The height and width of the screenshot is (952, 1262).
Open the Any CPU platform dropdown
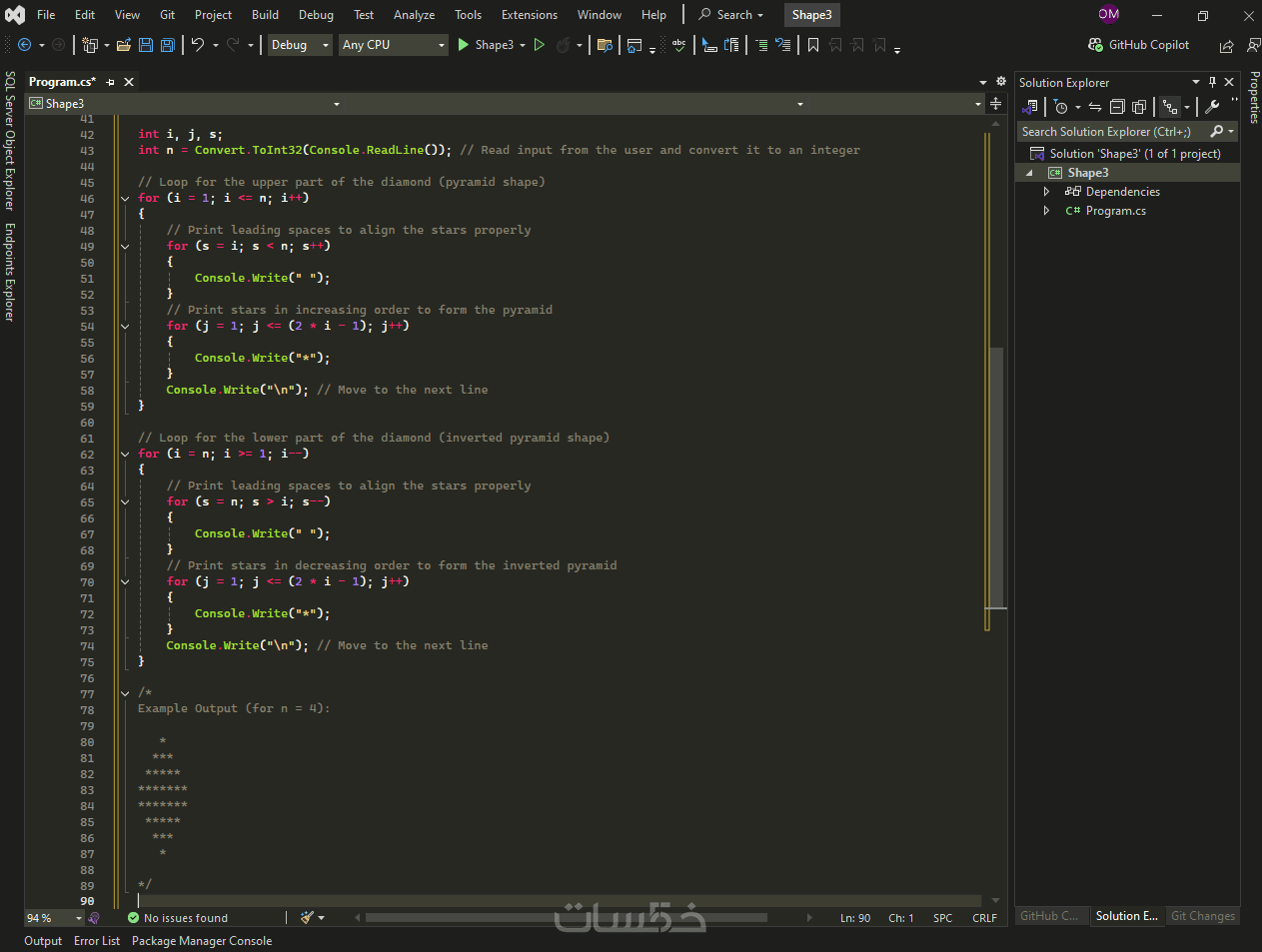click(393, 45)
